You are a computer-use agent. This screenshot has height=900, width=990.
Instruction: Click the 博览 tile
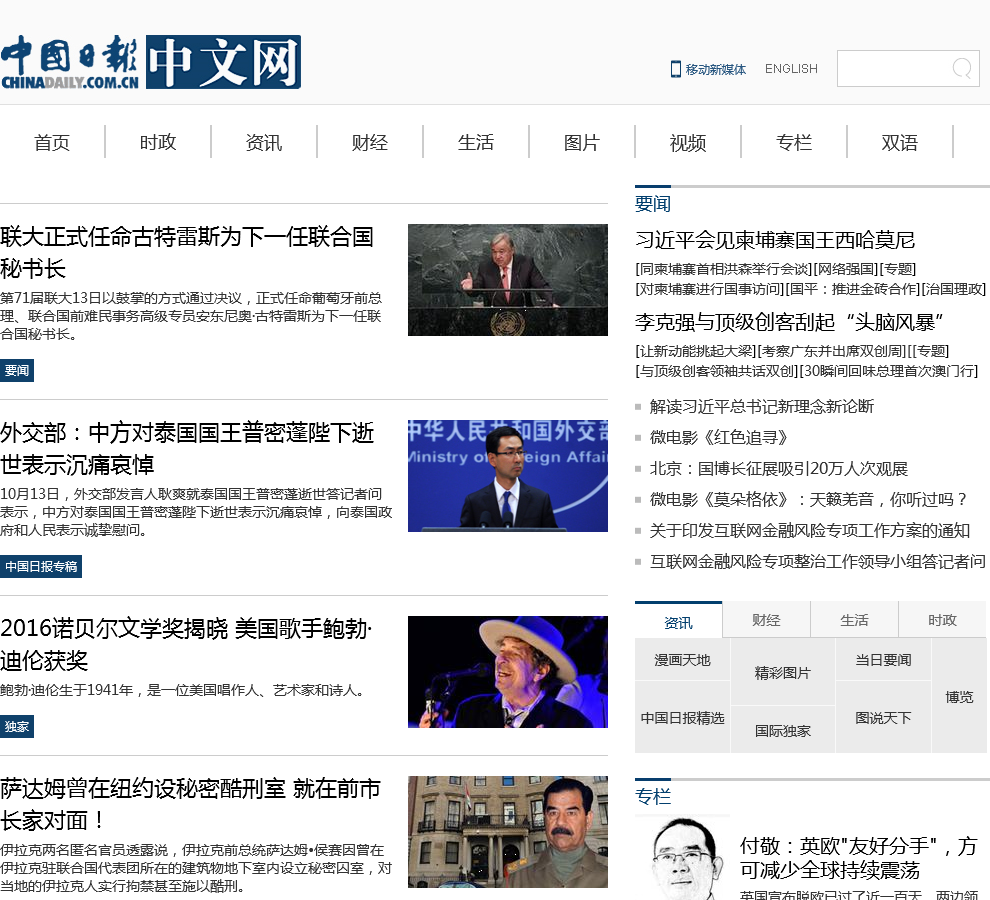point(959,697)
